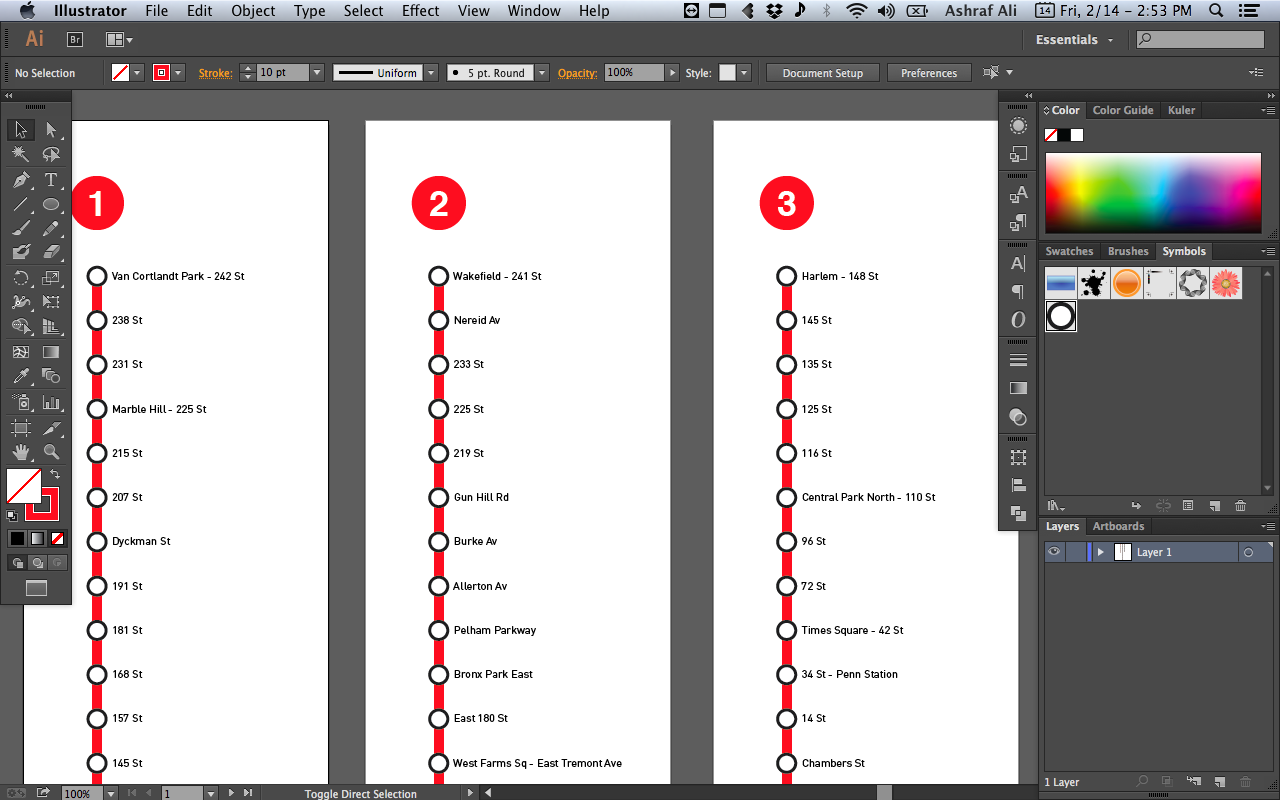Pick a color from the color spectrum
The height and width of the screenshot is (800, 1280).
point(1153,193)
